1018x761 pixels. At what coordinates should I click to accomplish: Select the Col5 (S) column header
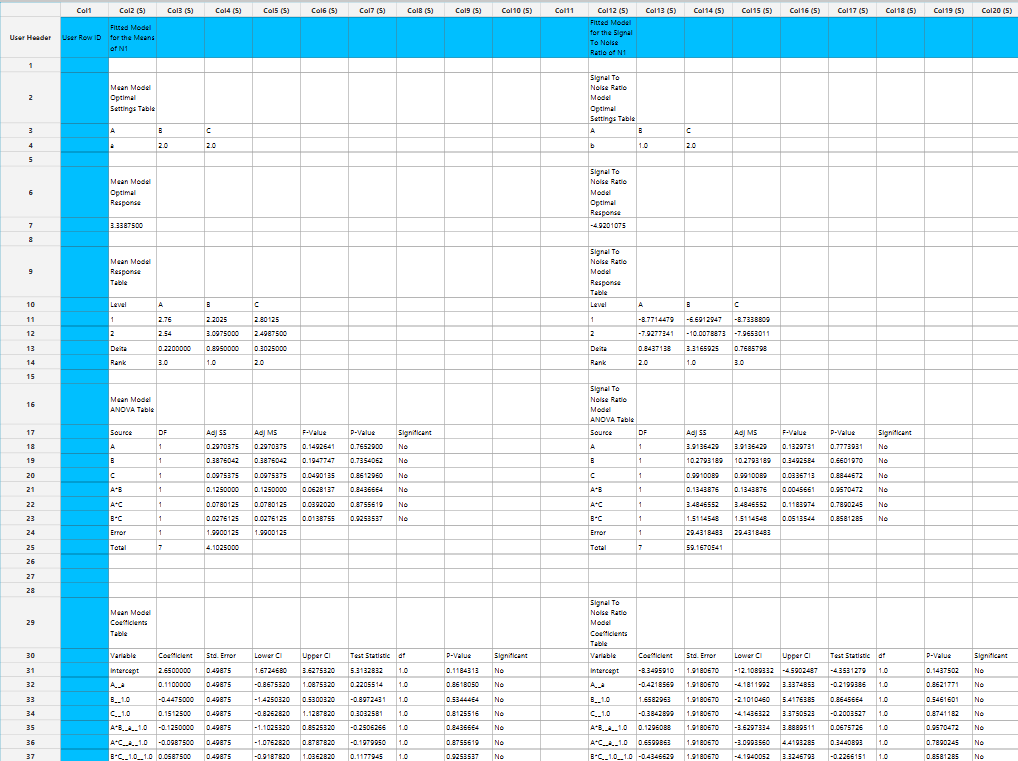tap(276, 10)
